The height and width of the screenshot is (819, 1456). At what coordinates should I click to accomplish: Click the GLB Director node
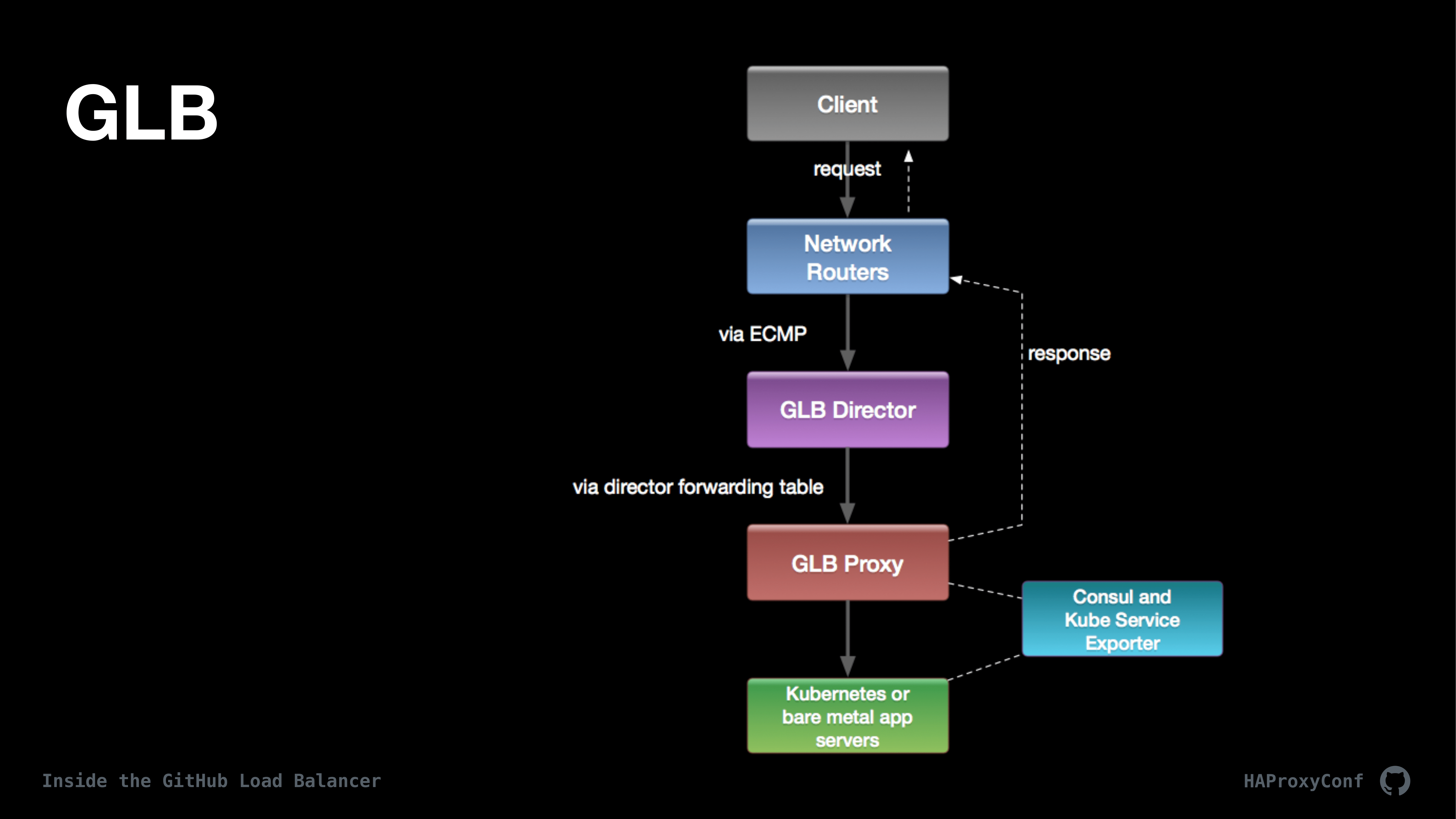pyautogui.click(x=847, y=409)
